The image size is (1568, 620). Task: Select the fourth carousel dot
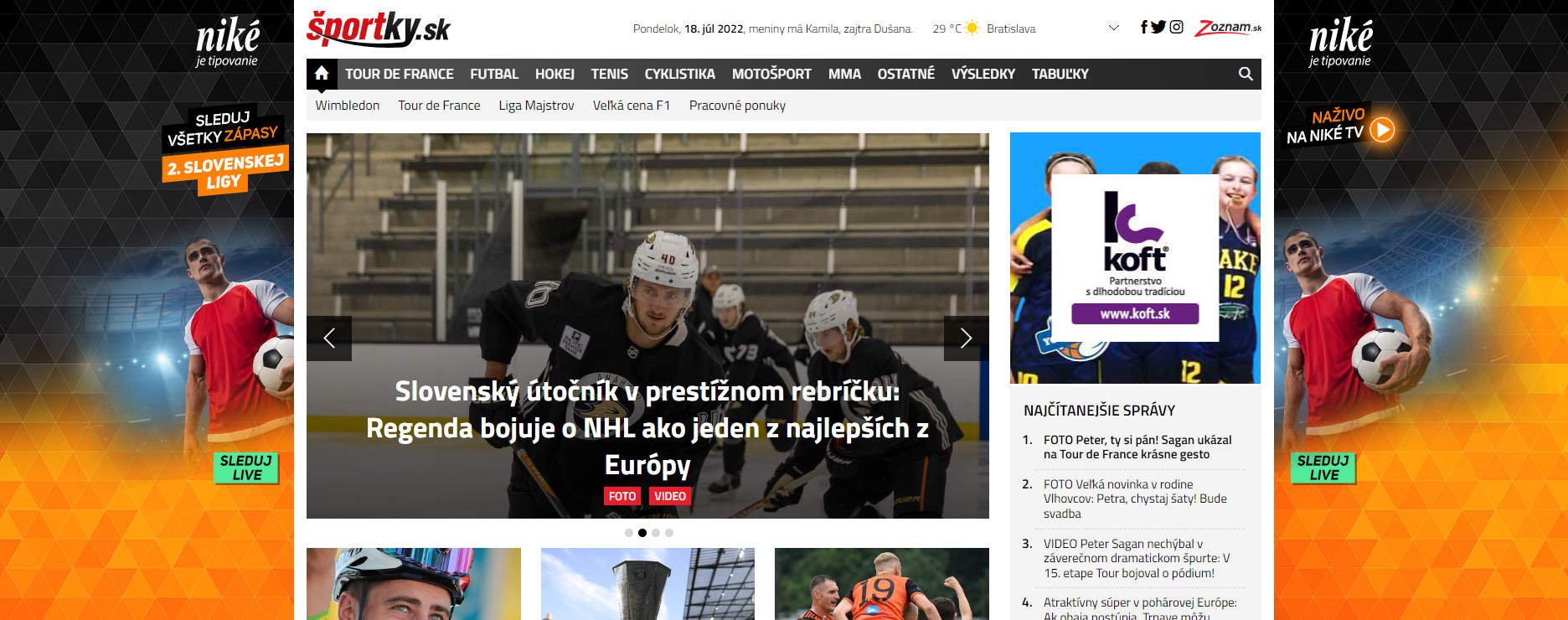pyautogui.click(x=669, y=533)
